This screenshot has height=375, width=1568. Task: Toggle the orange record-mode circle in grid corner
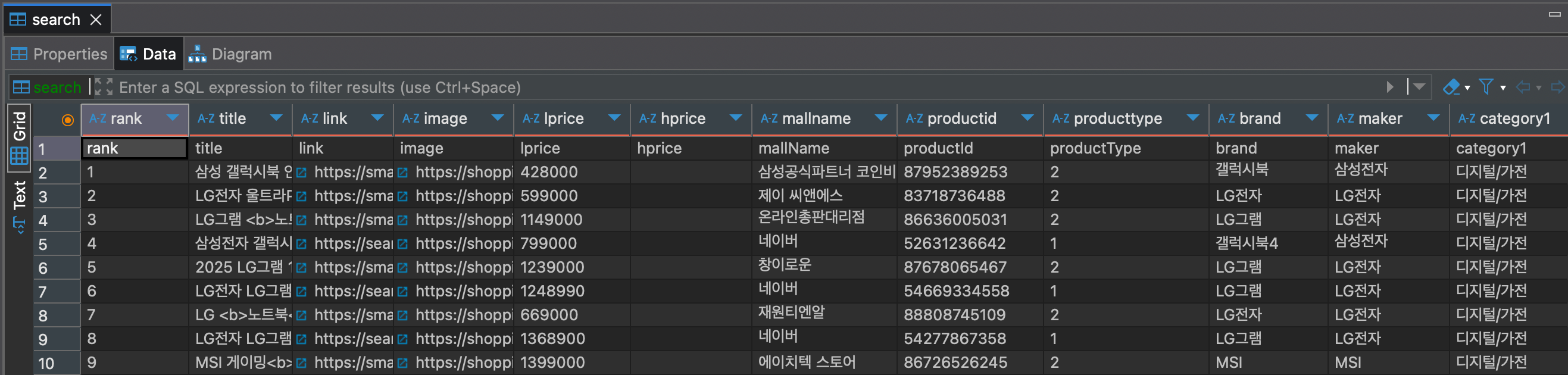point(67,120)
